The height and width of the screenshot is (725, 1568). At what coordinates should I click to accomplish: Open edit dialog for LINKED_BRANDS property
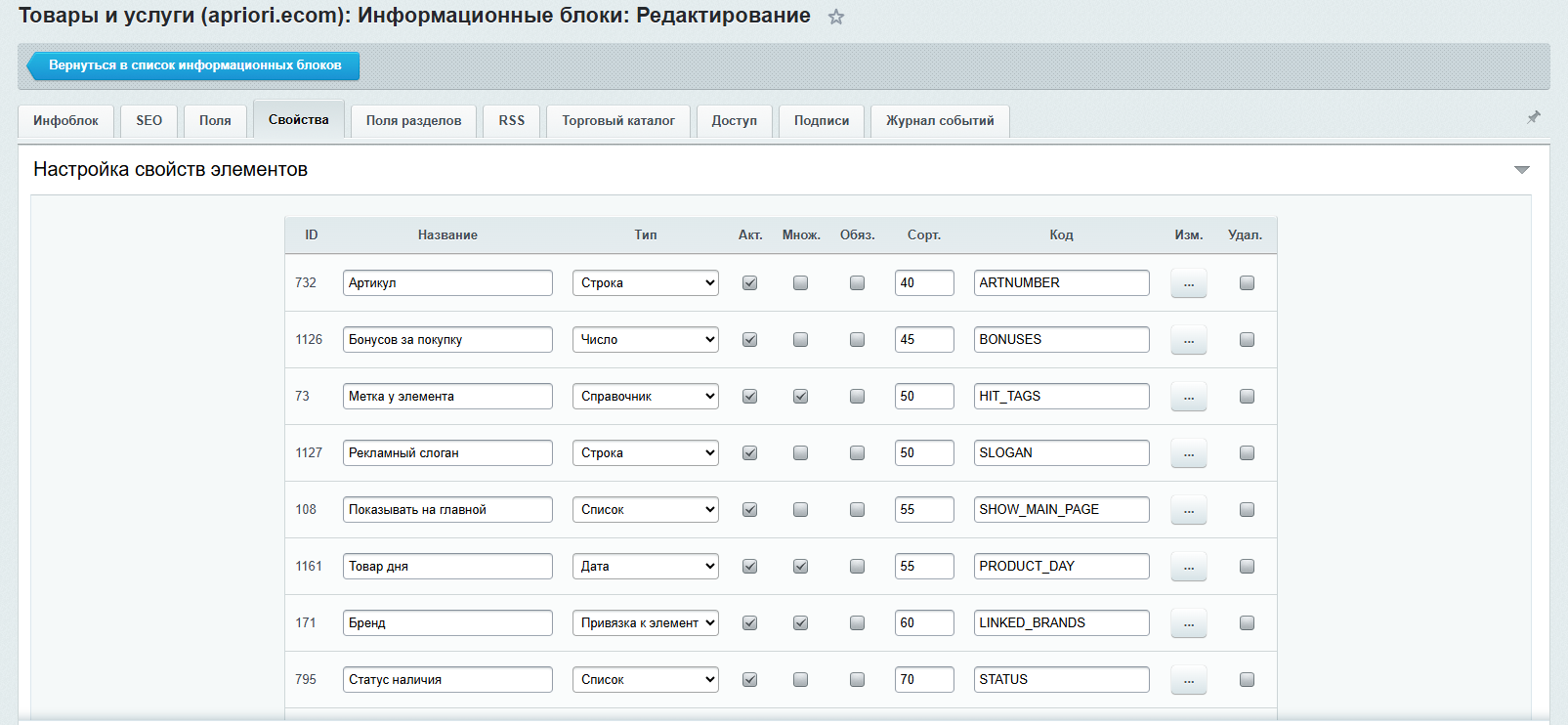(x=1189, y=623)
